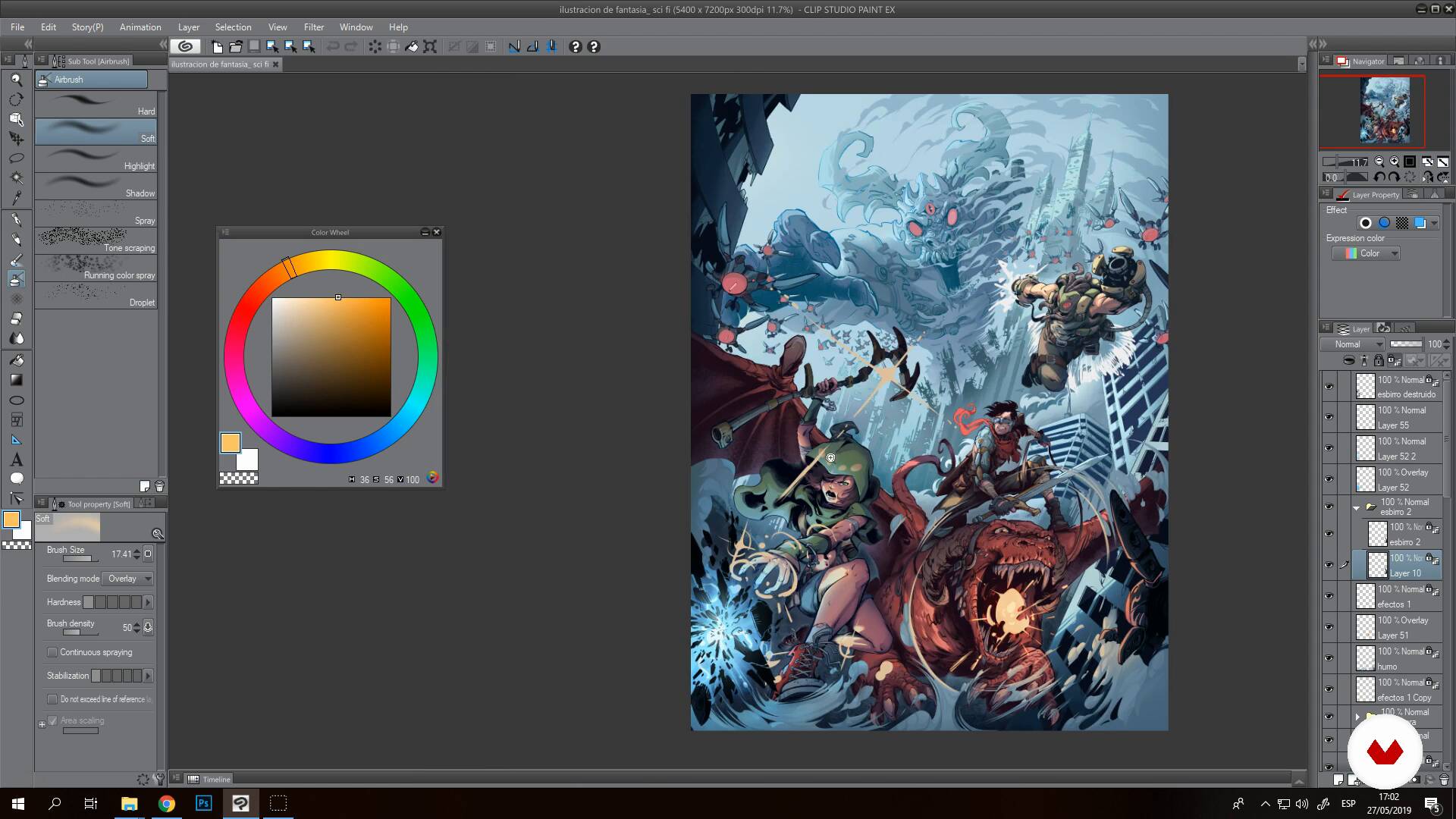Screen dimensions: 1456x819
Task: Hide Layer 55 visibility eye
Action: pyautogui.click(x=1329, y=417)
